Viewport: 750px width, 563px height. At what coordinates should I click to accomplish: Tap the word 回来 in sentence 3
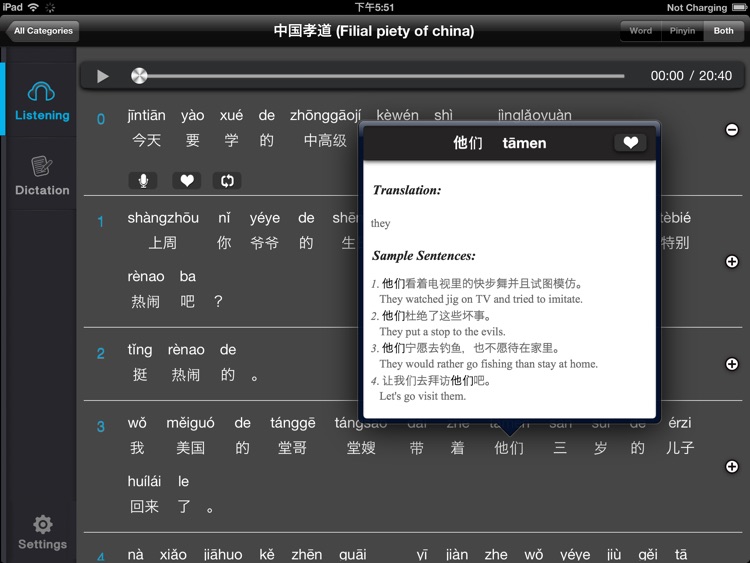point(144,507)
